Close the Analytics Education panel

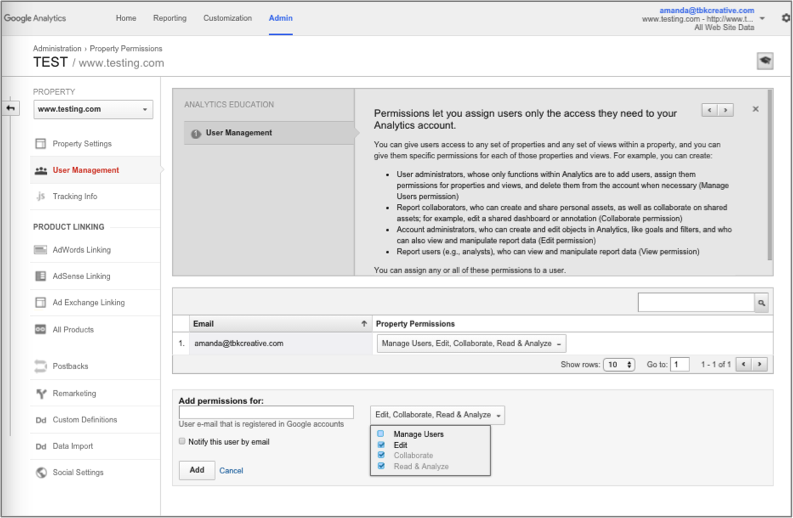tap(755, 109)
